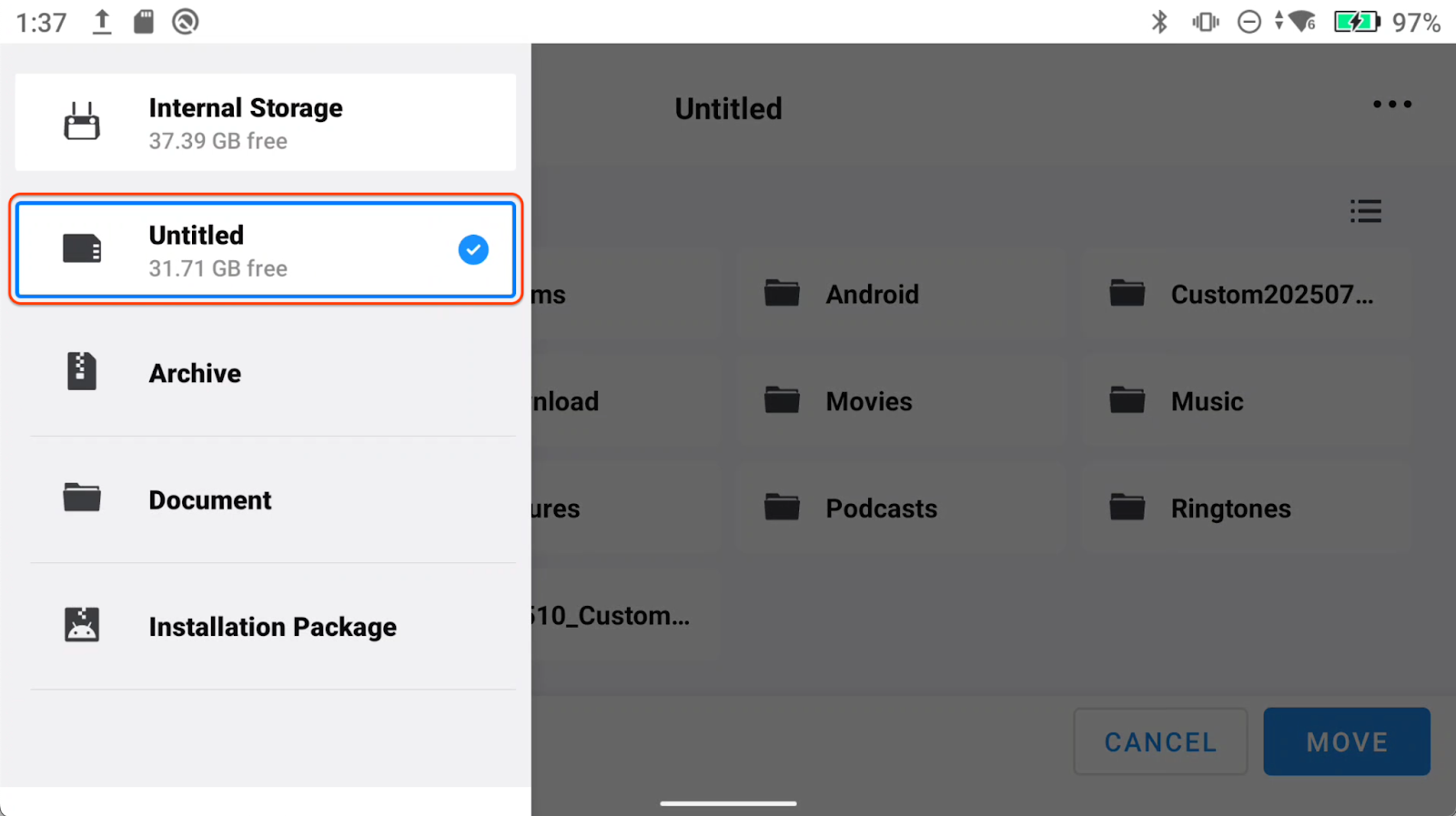The height and width of the screenshot is (816, 1456).
Task: Click the Installation Package Android icon
Action: (x=82, y=626)
